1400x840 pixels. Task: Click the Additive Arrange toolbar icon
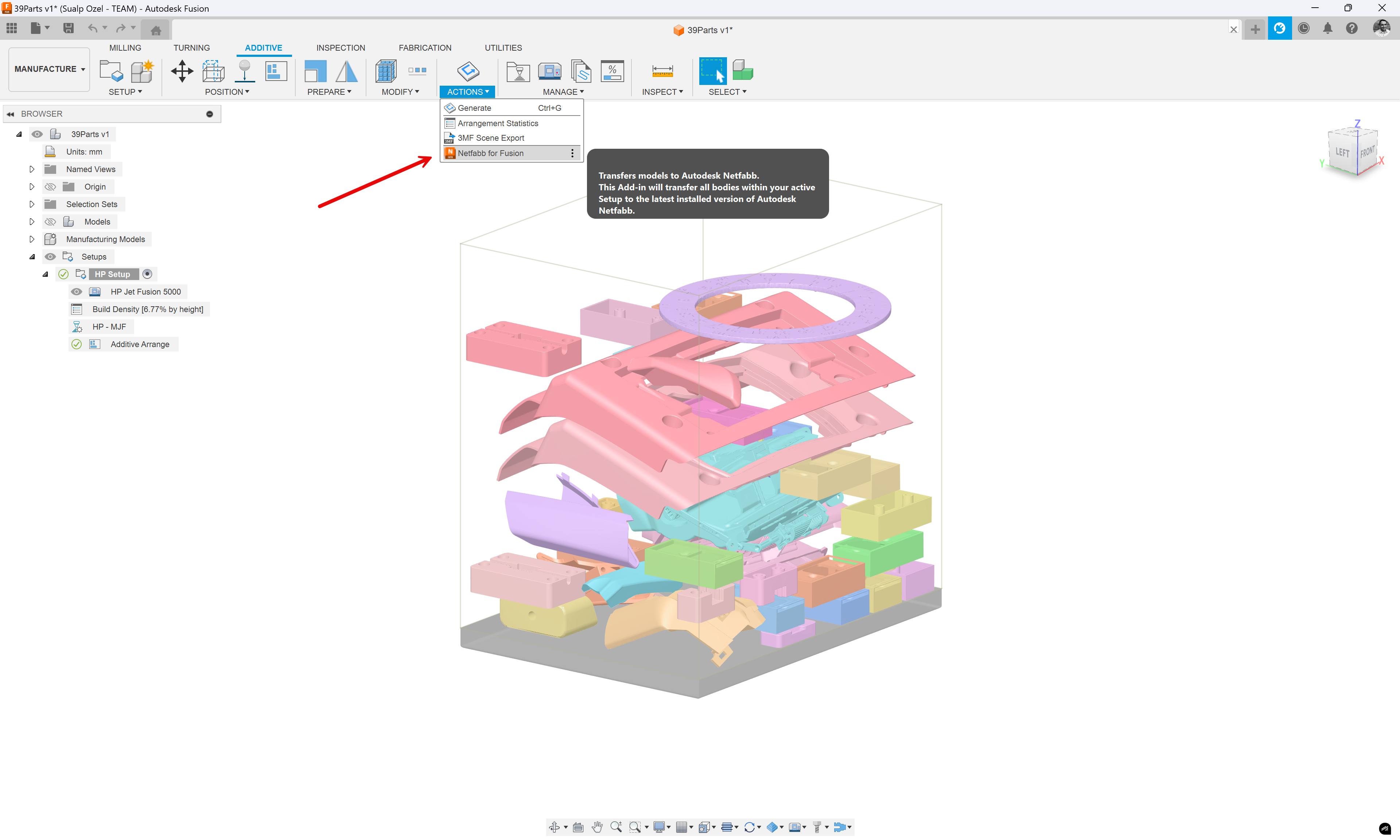tap(276, 71)
